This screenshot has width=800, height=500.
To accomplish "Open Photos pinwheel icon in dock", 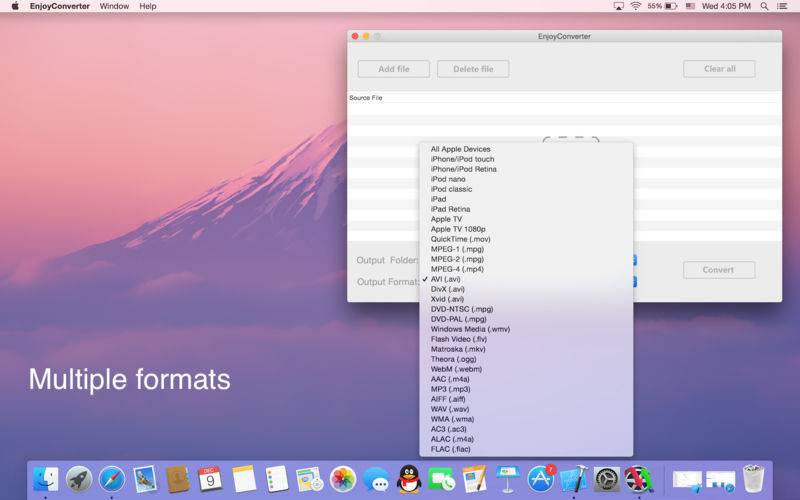I will coord(343,480).
